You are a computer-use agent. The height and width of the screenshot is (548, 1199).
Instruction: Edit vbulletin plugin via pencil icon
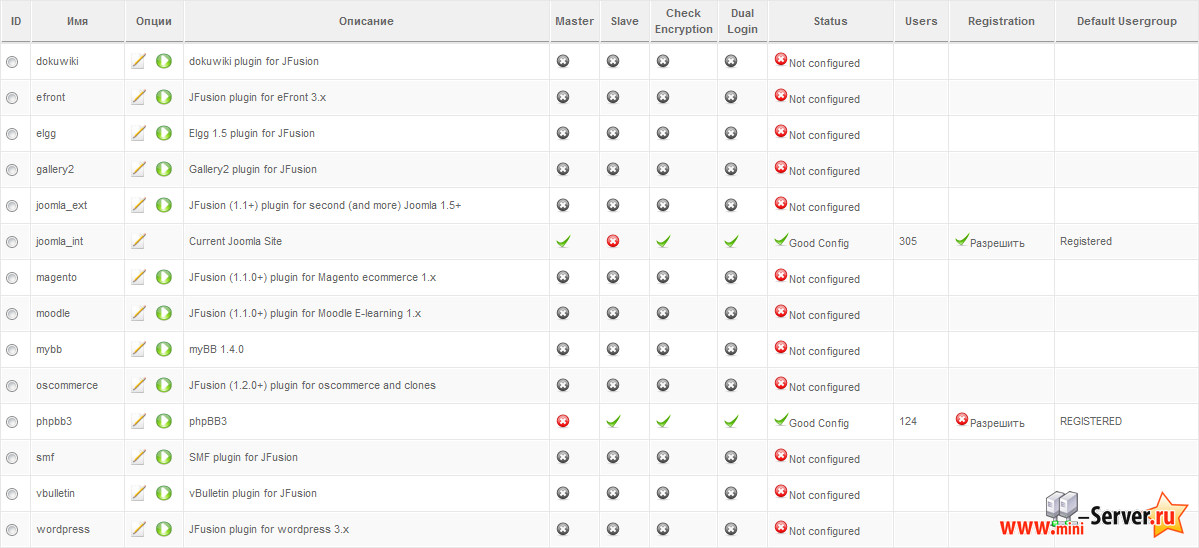point(138,493)
